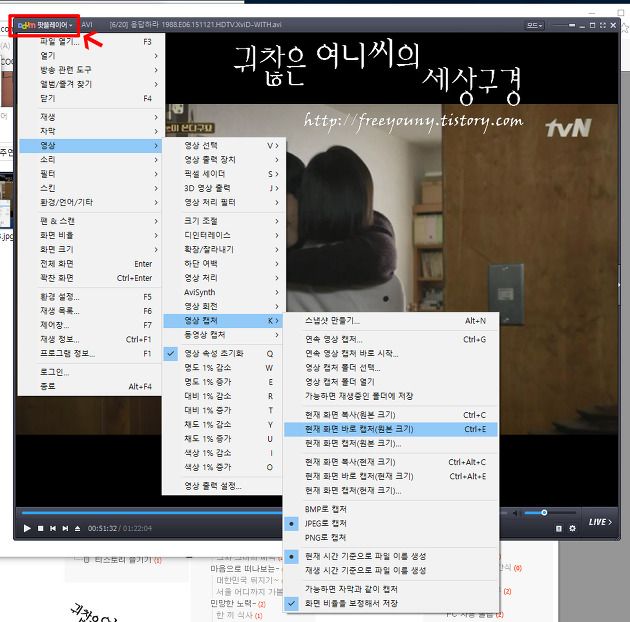Image resolution: width=630 pixels, height=622 pixels.
Task: Select 재생 시간 기준으로 파일 이름 생성
Action: [x=391, y=570]
